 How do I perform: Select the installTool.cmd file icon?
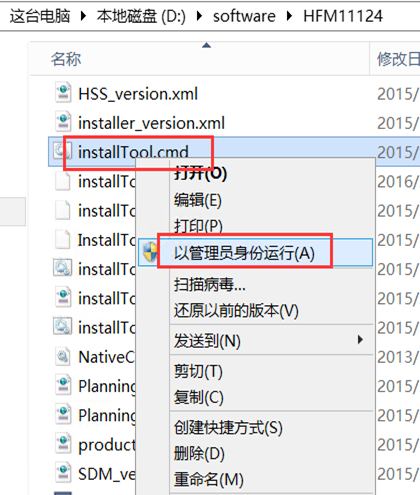[x=62, y=151]
